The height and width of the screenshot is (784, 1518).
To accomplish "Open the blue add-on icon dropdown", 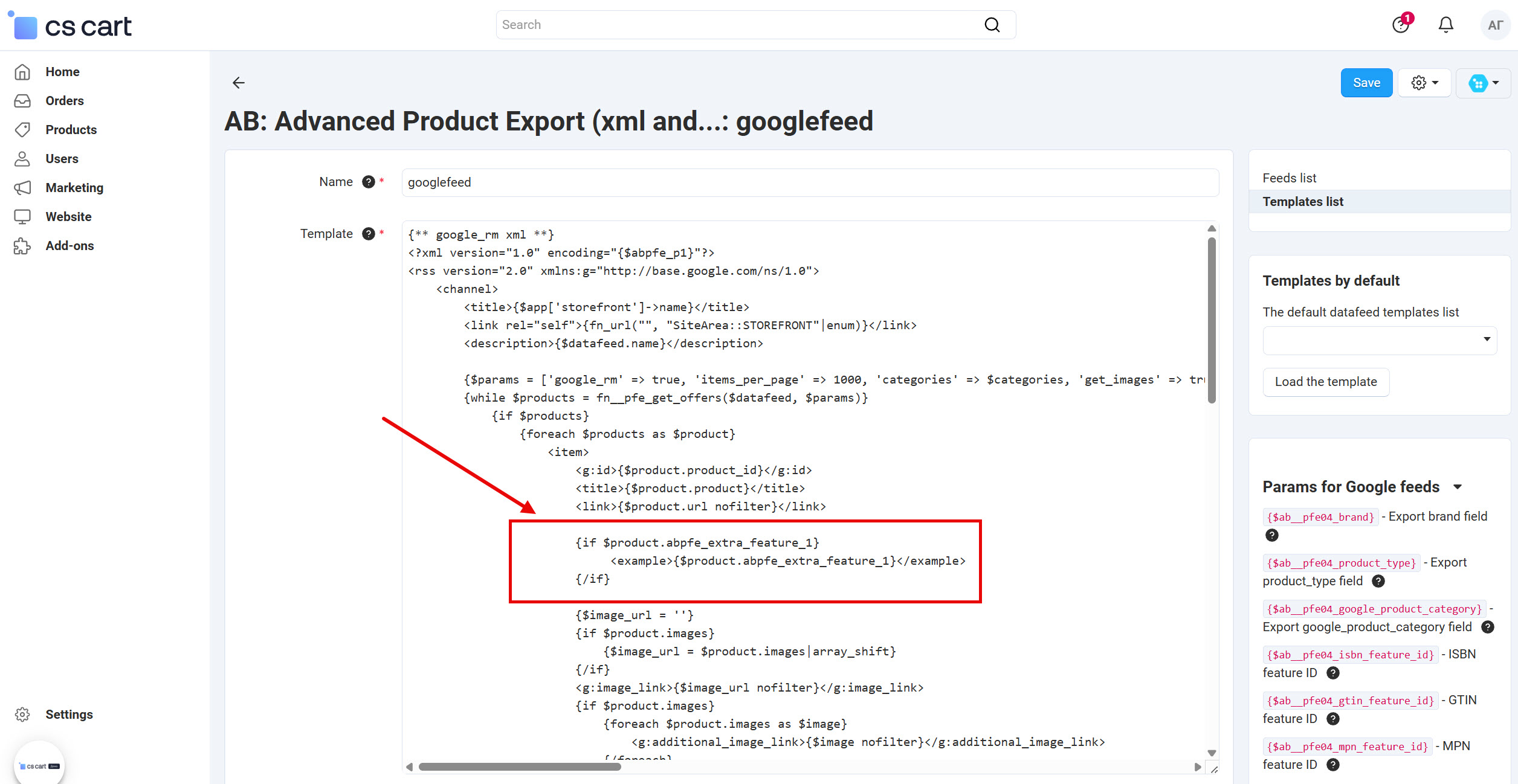I will coord(1483,83).
